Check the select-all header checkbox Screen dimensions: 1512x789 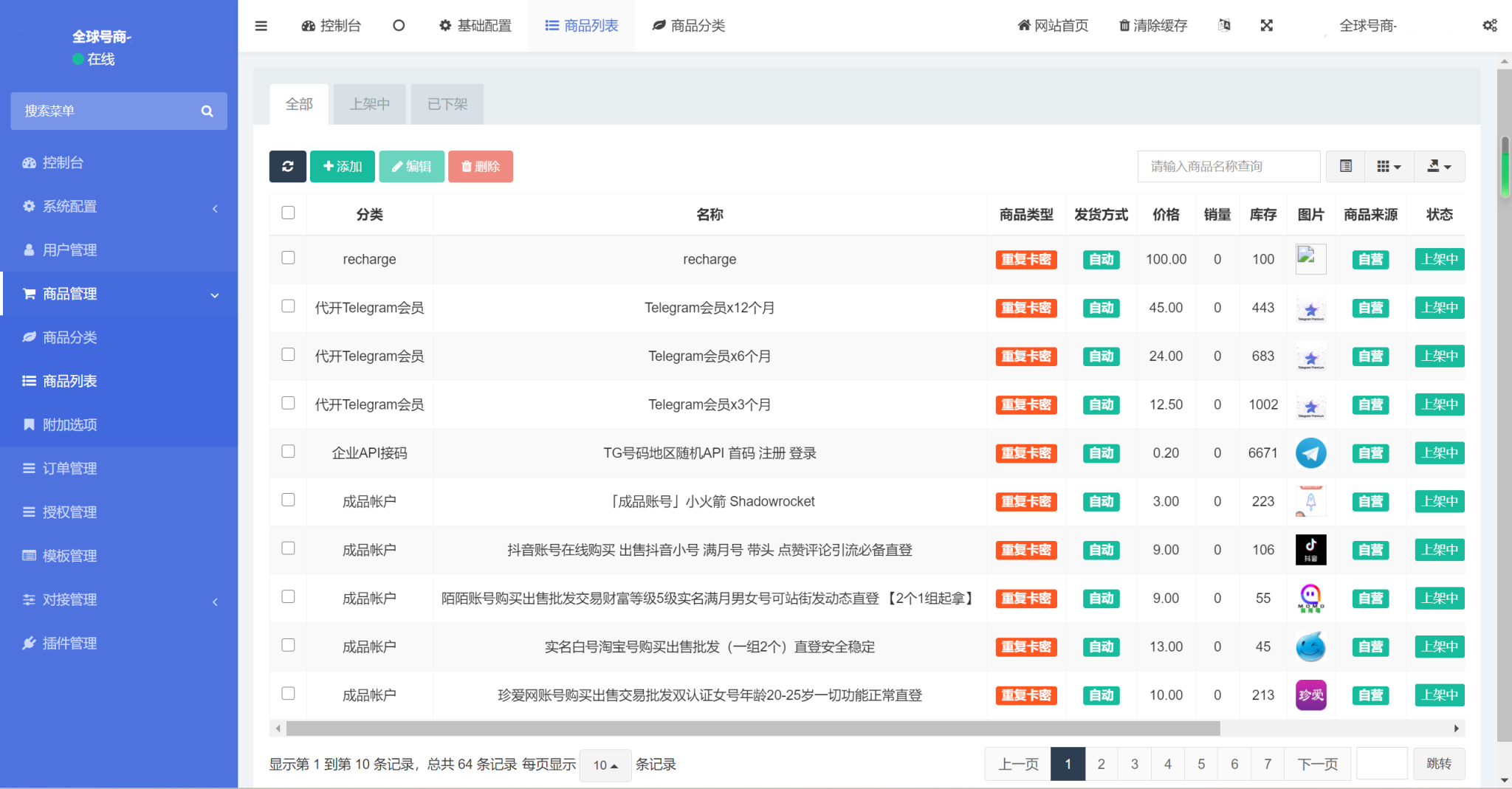288,213
